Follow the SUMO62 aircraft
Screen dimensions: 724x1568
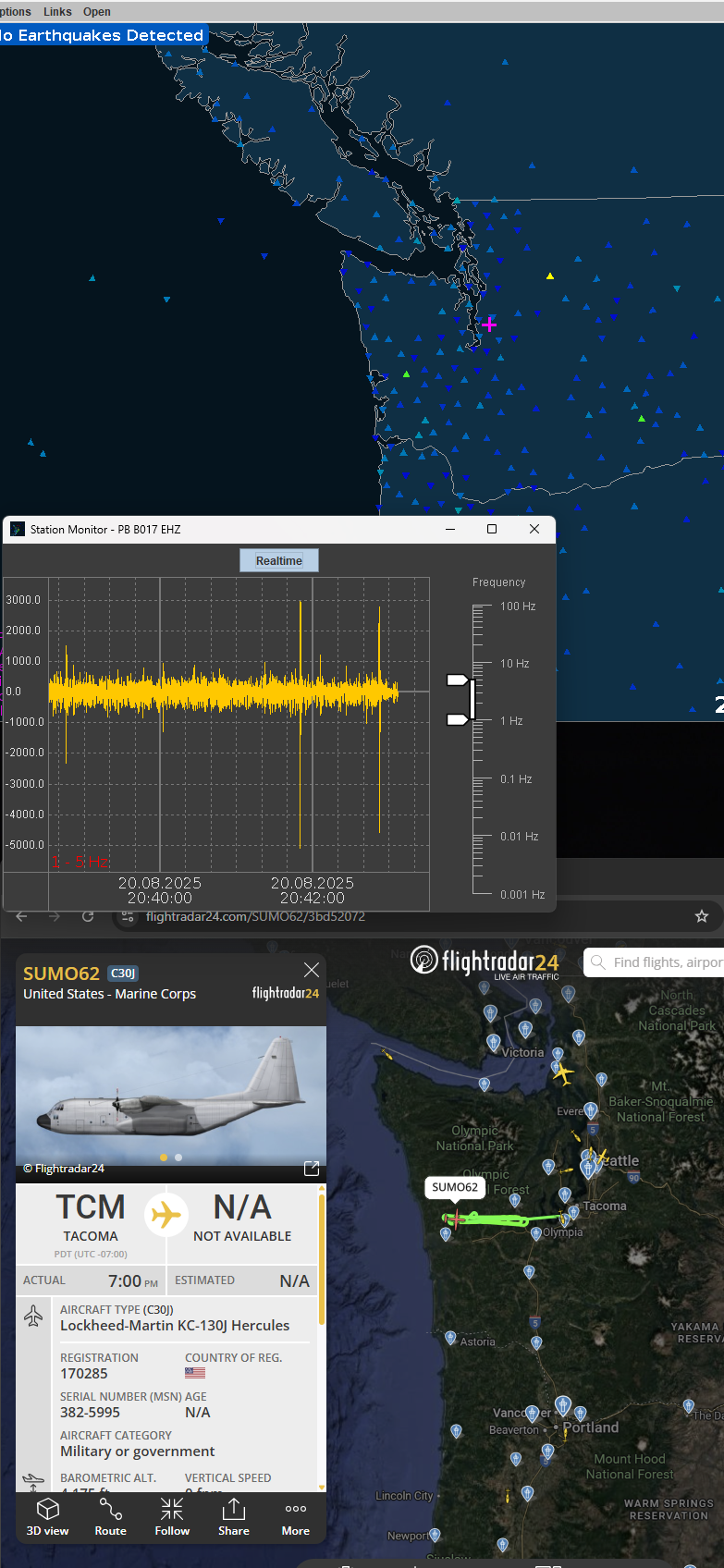(172, 1516)
